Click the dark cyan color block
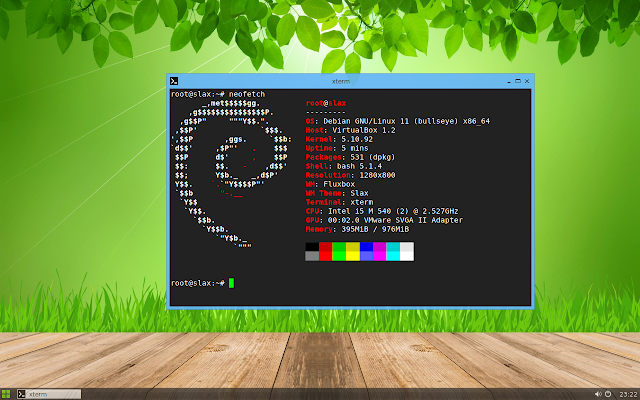This screenshot has height=400, width=640. point(393,247)
